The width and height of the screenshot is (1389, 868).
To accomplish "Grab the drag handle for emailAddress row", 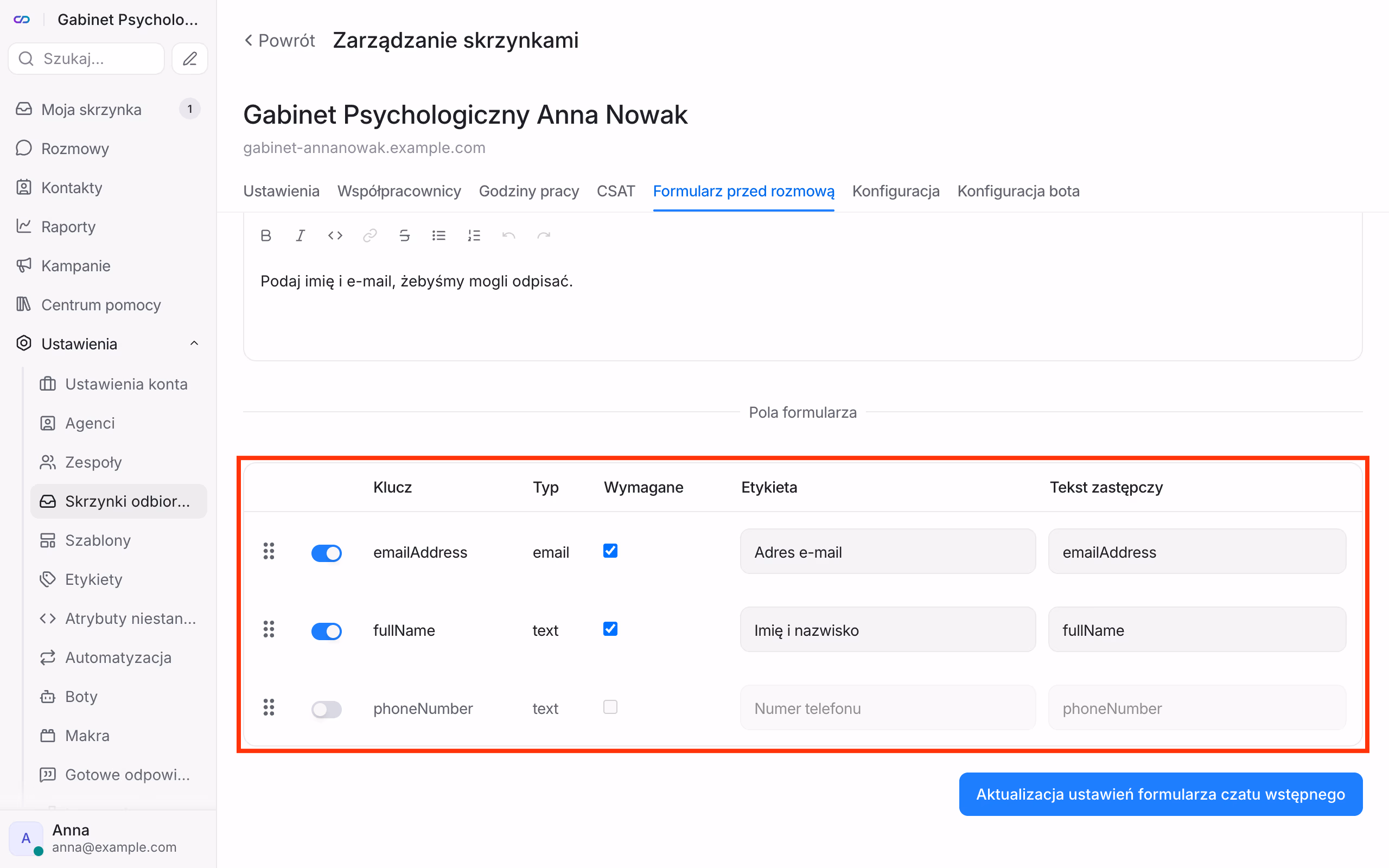I will [x=269, y=551].
